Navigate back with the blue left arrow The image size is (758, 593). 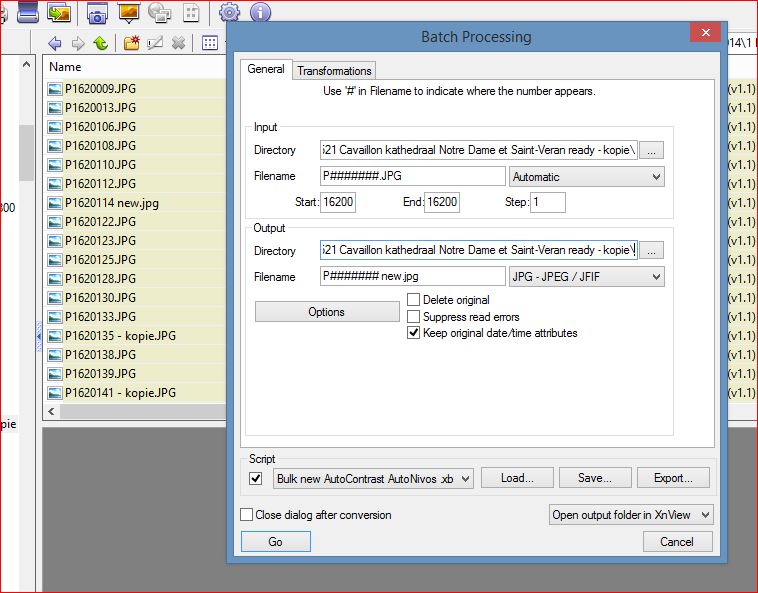pos(54,43)
